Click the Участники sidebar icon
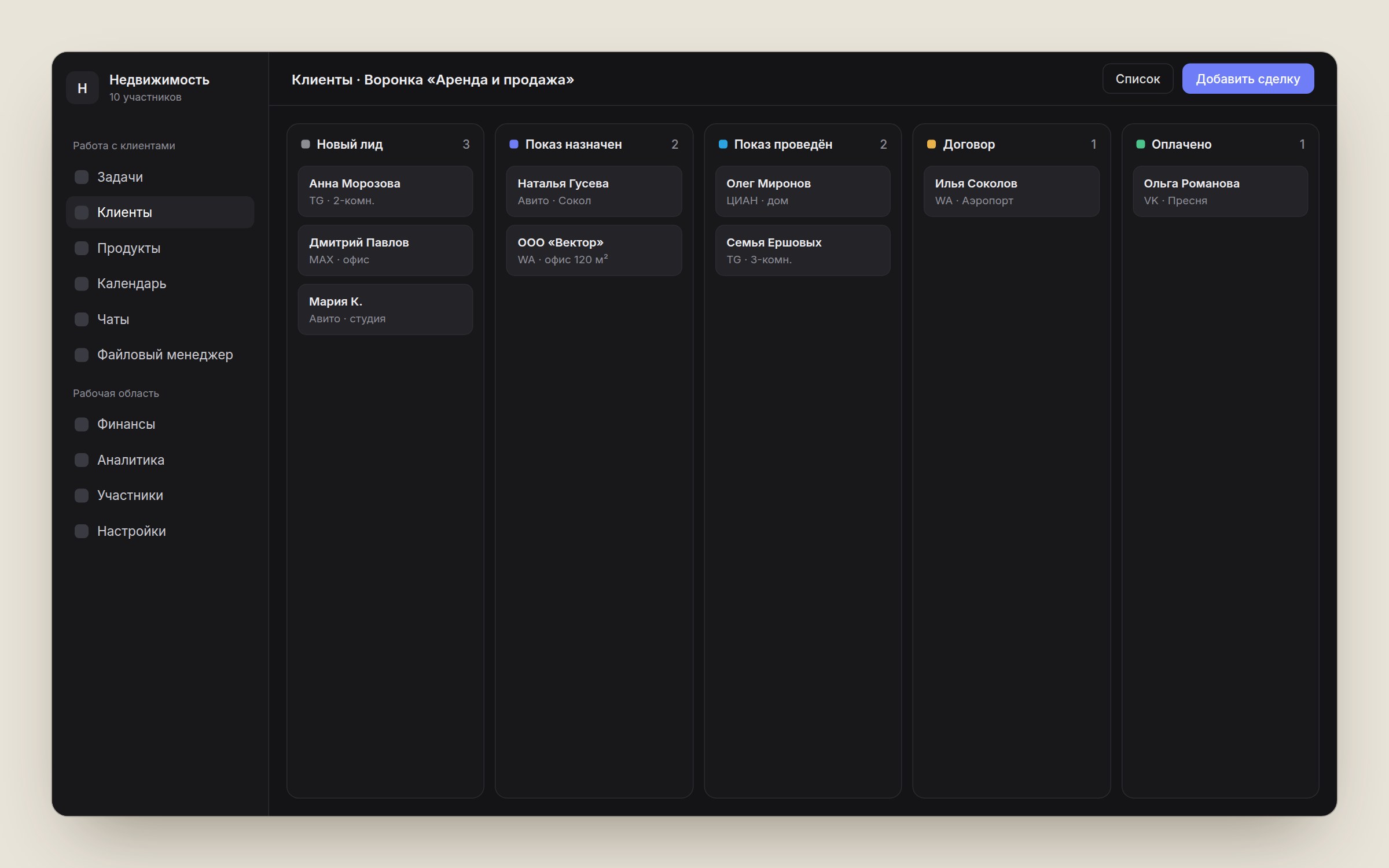This screenshot has width=1389, height=868. 82,495
